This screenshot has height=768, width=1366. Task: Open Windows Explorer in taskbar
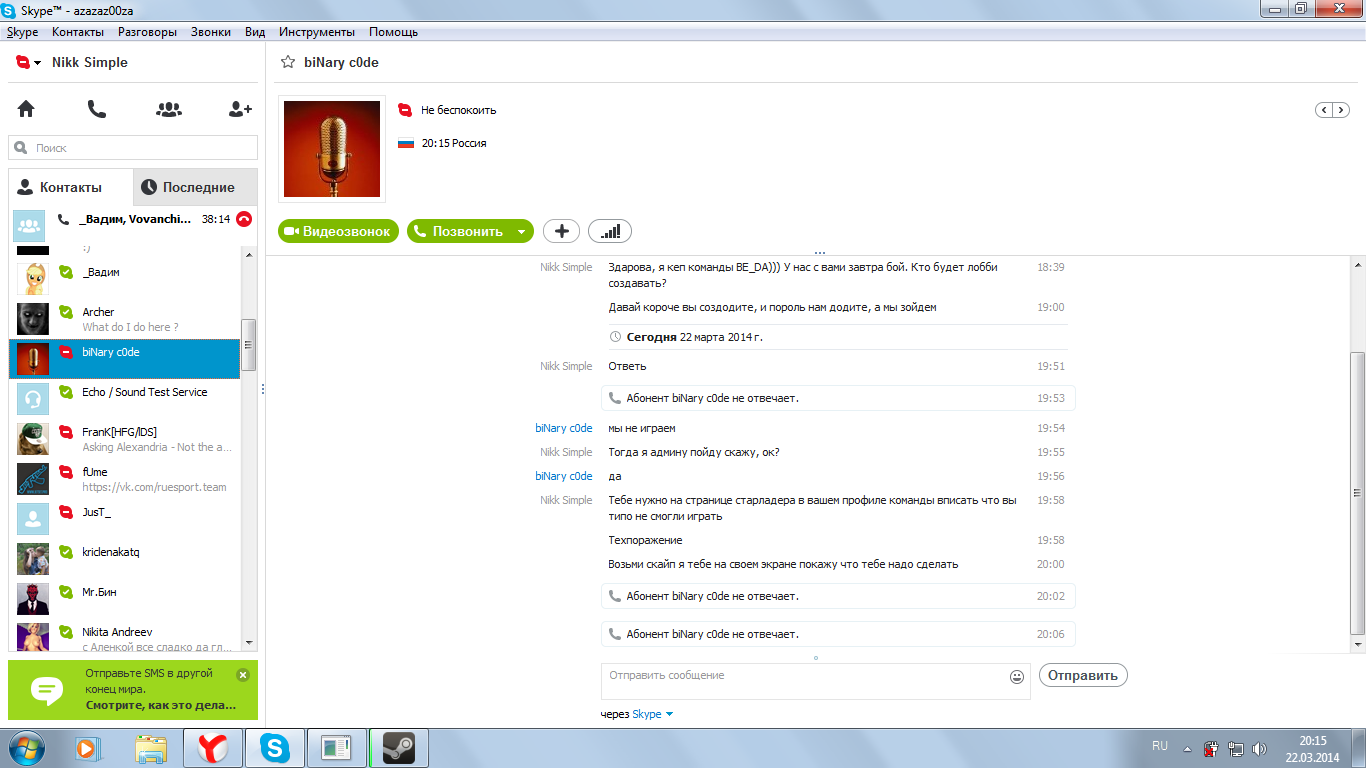click(x=151, y=747)
